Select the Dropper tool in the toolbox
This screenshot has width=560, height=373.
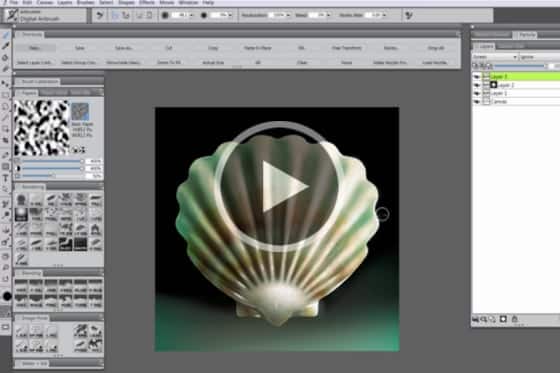(5, 46)
